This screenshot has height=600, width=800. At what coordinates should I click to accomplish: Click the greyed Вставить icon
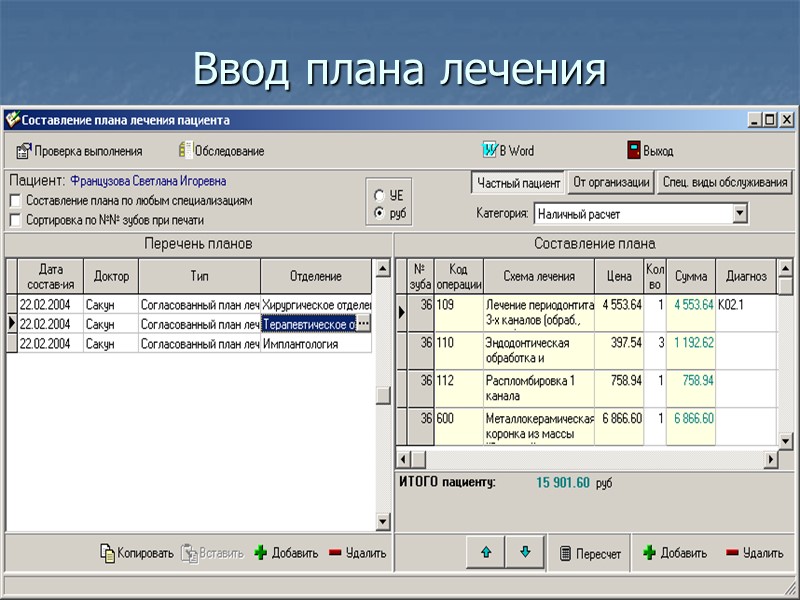coord(189,554)
